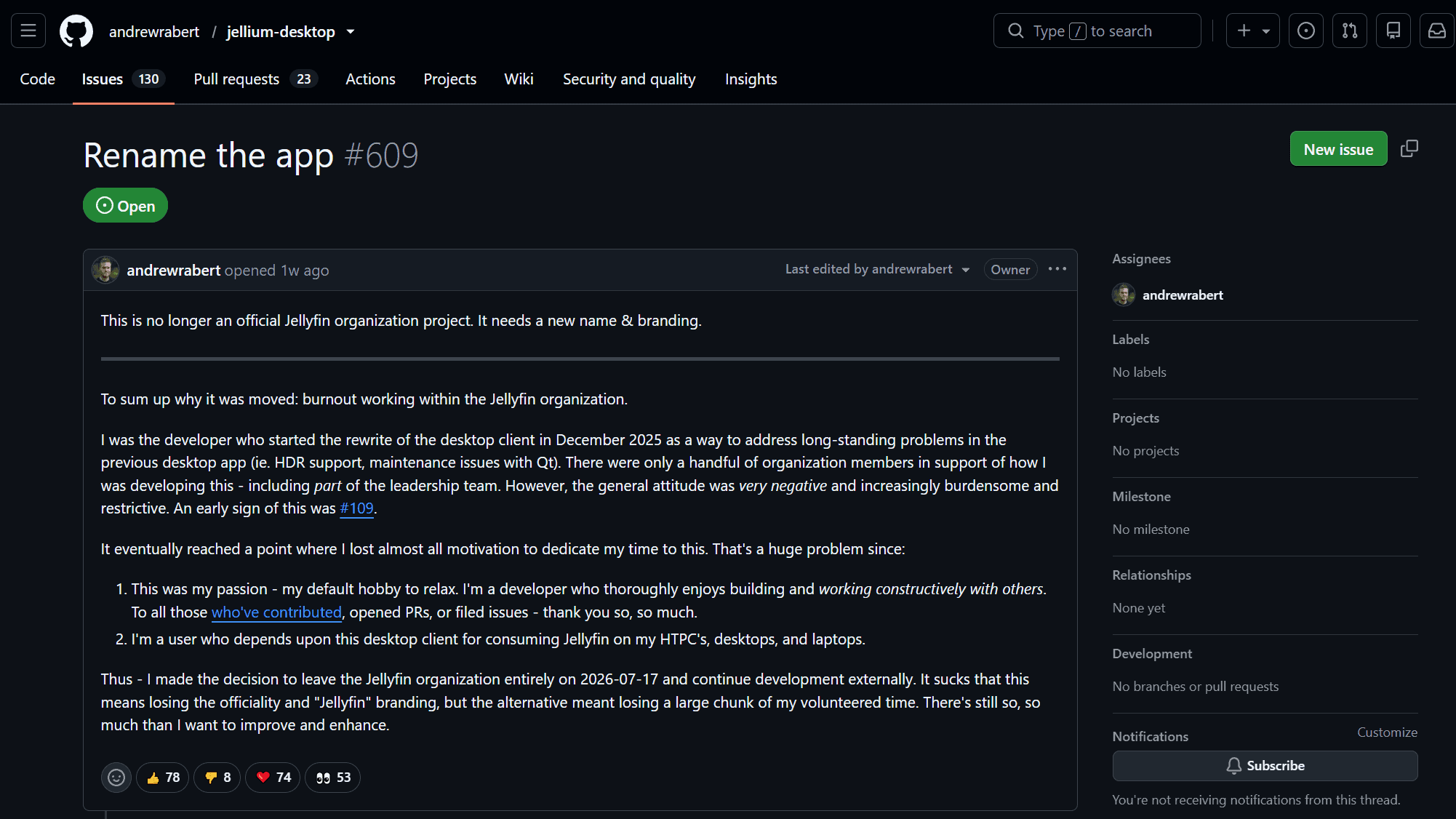Open the Pull requests tab

point(255,79)
